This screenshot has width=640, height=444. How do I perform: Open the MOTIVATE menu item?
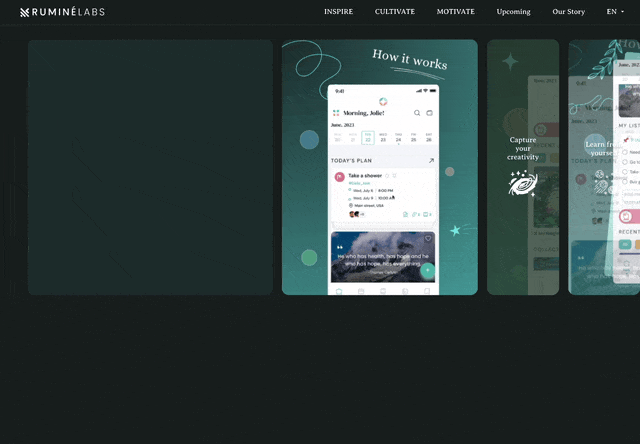(x=456, y=12)
